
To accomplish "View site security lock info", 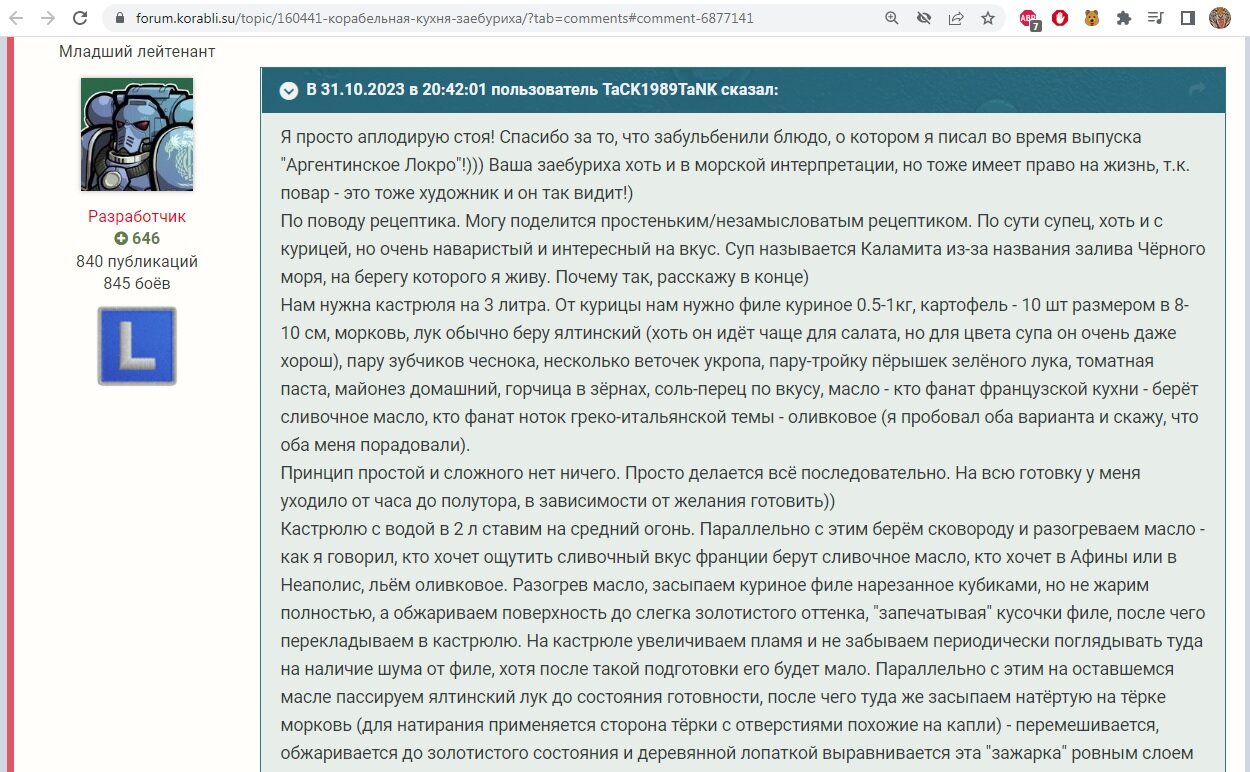I will pyautogui.click(x=119, y=18).
